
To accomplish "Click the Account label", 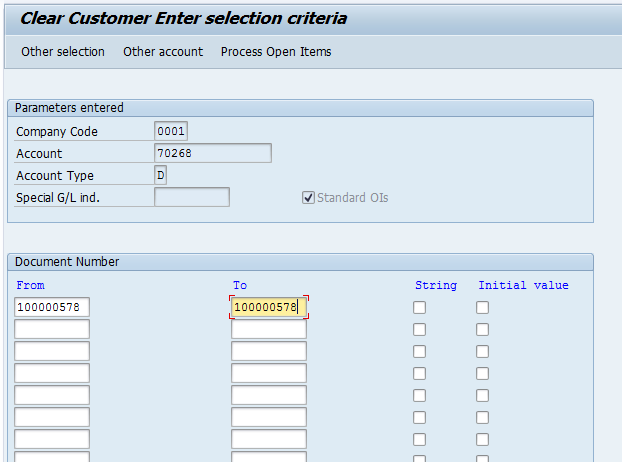I will pyautogui.click(x=39, y=153).
